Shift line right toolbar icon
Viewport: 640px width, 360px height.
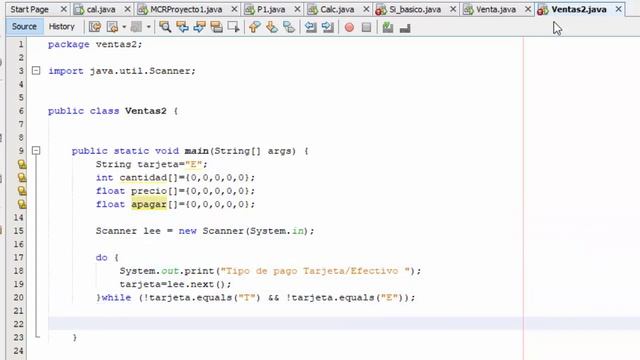point(328,27)
